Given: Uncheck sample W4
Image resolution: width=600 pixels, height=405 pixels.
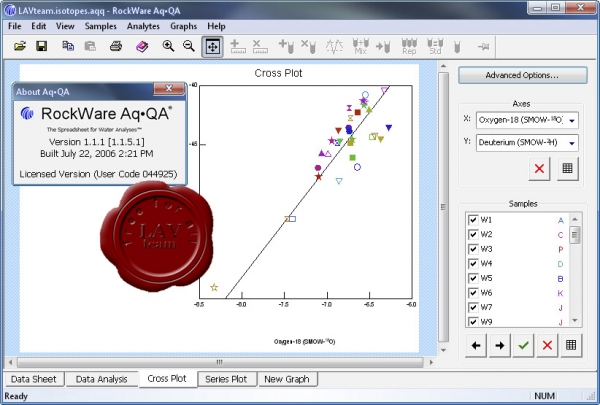Looking at the screenshot, I should pos(473,263).
